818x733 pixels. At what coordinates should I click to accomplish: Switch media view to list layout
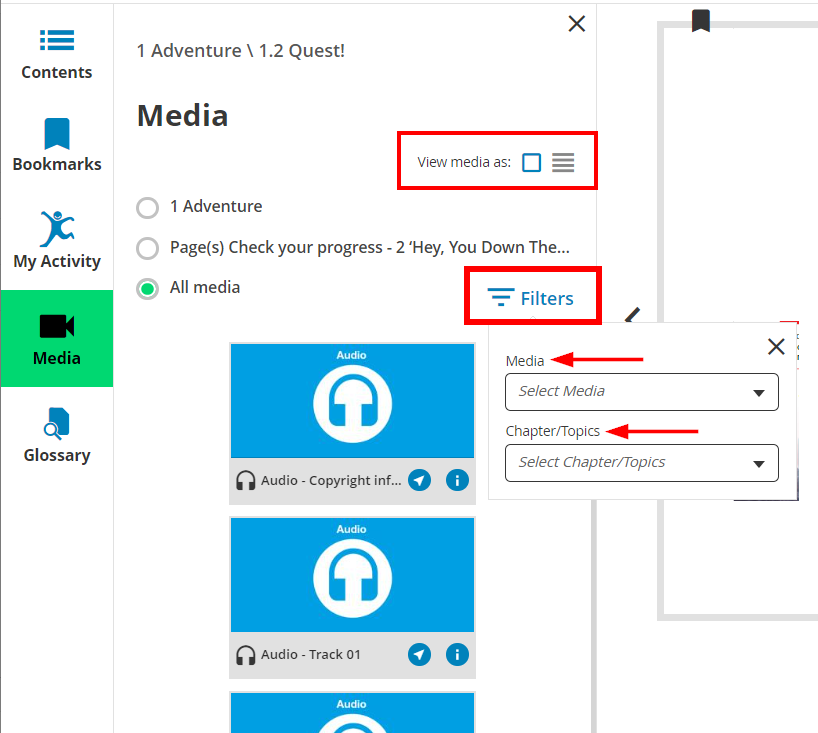563,163
